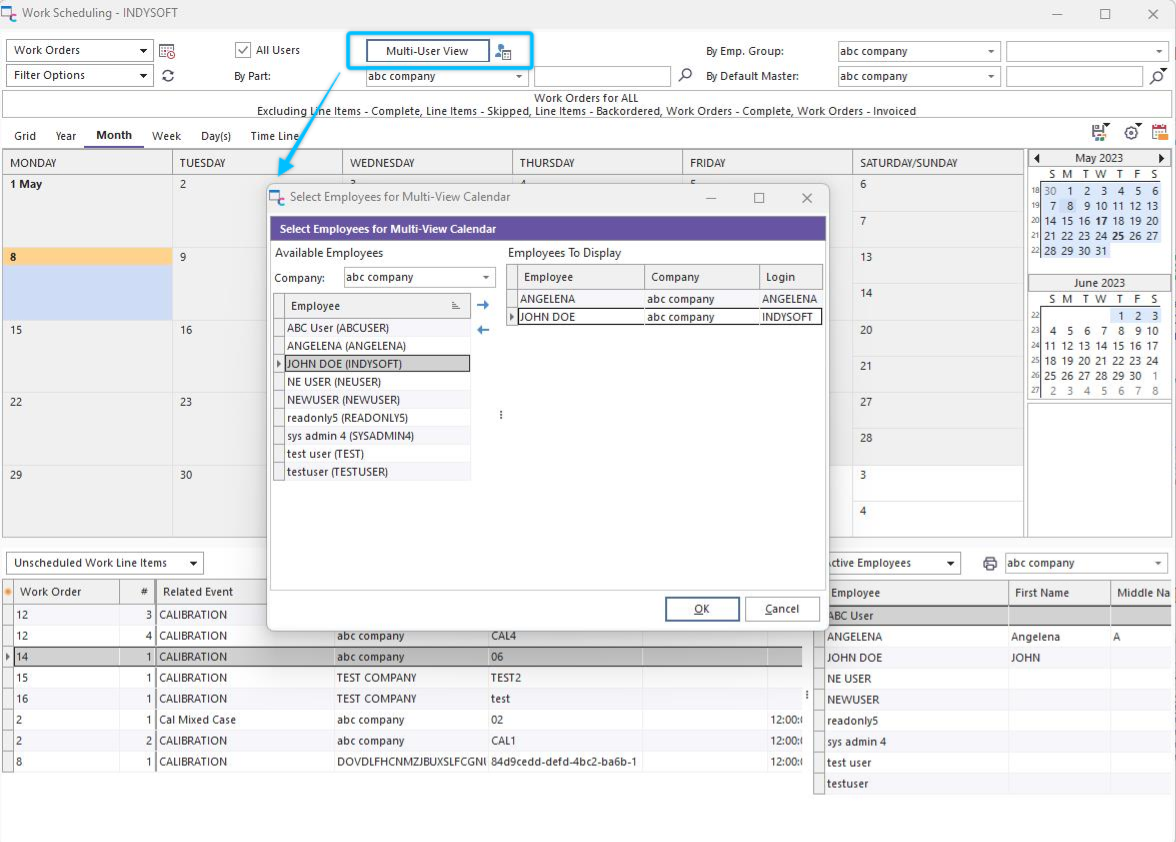Switch to the Time Line tab
Screen dimensions: 1176x842
274,136
